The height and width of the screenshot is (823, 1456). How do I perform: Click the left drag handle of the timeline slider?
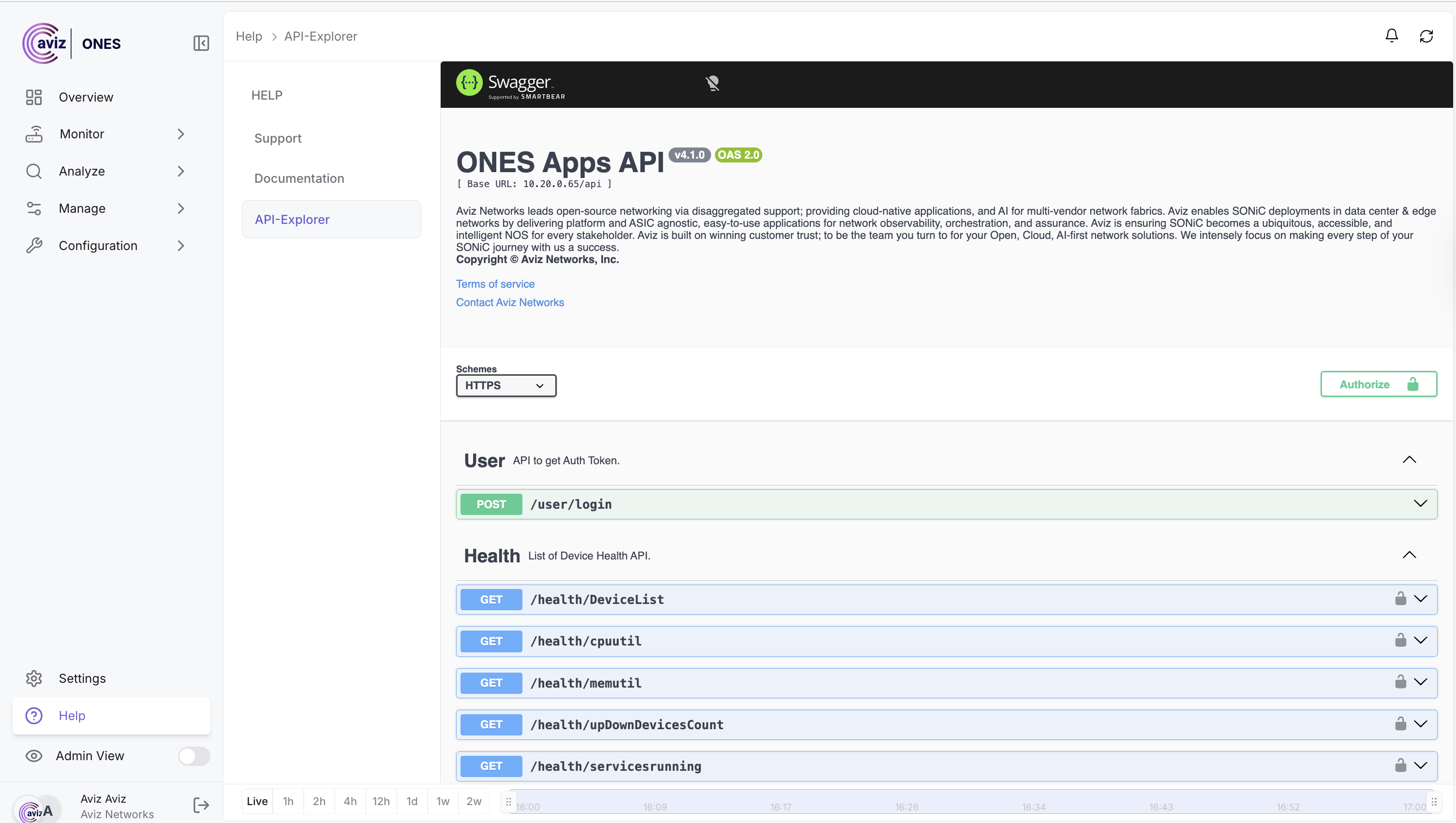tap(508, 802)
